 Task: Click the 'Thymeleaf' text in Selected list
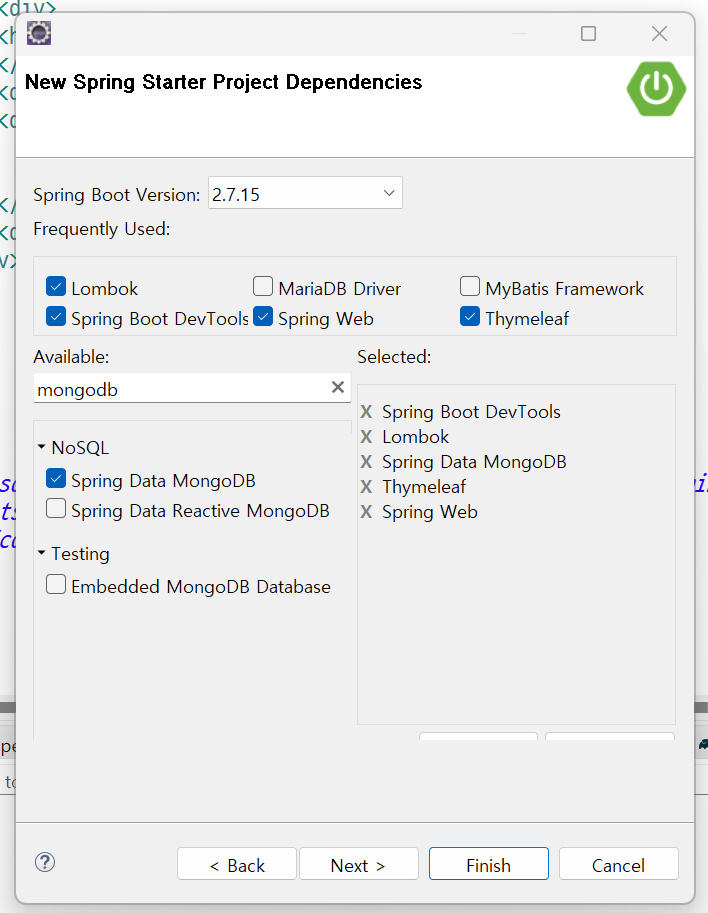point(424,487)
